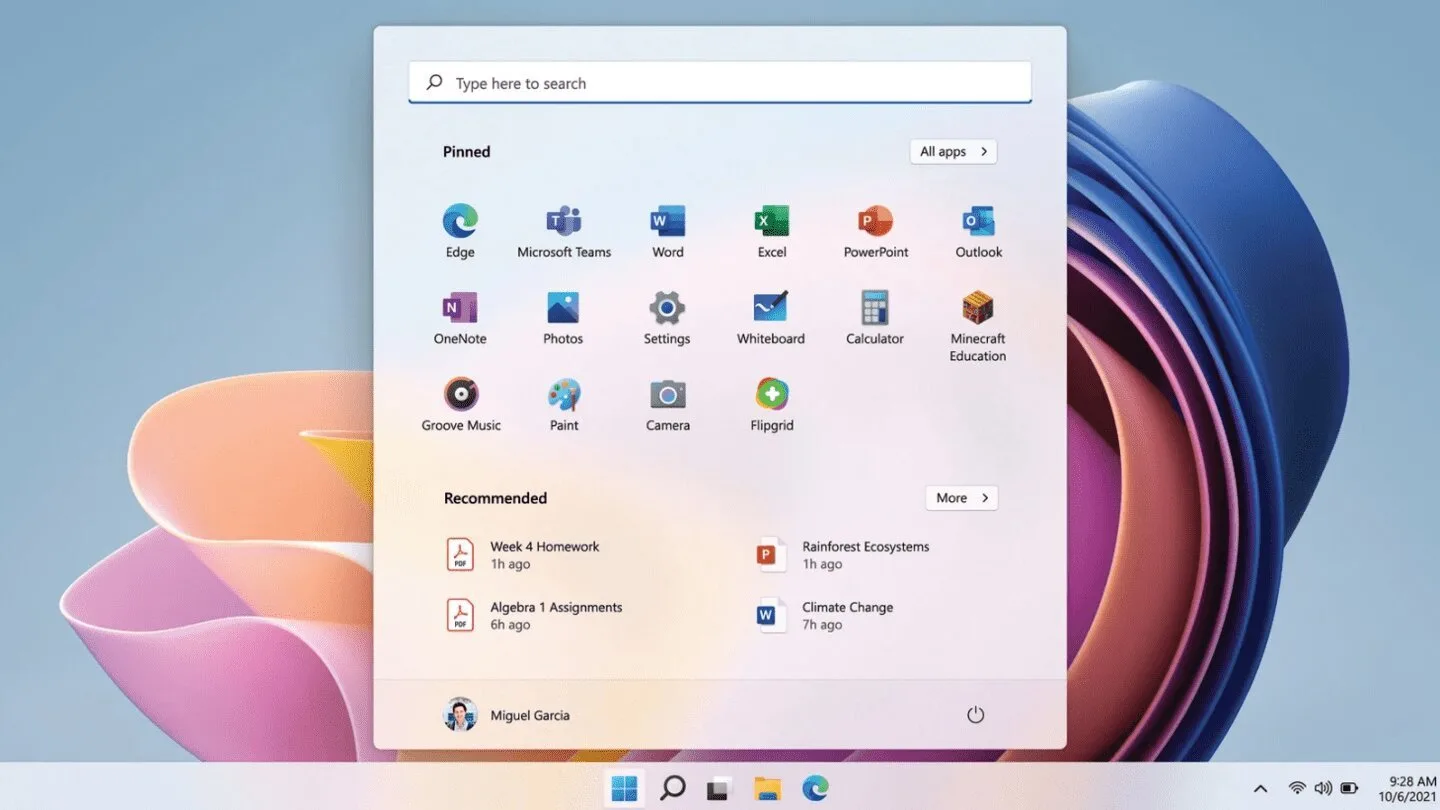Launch Whiteboard from pinned apps

click(x=771, y=318)
